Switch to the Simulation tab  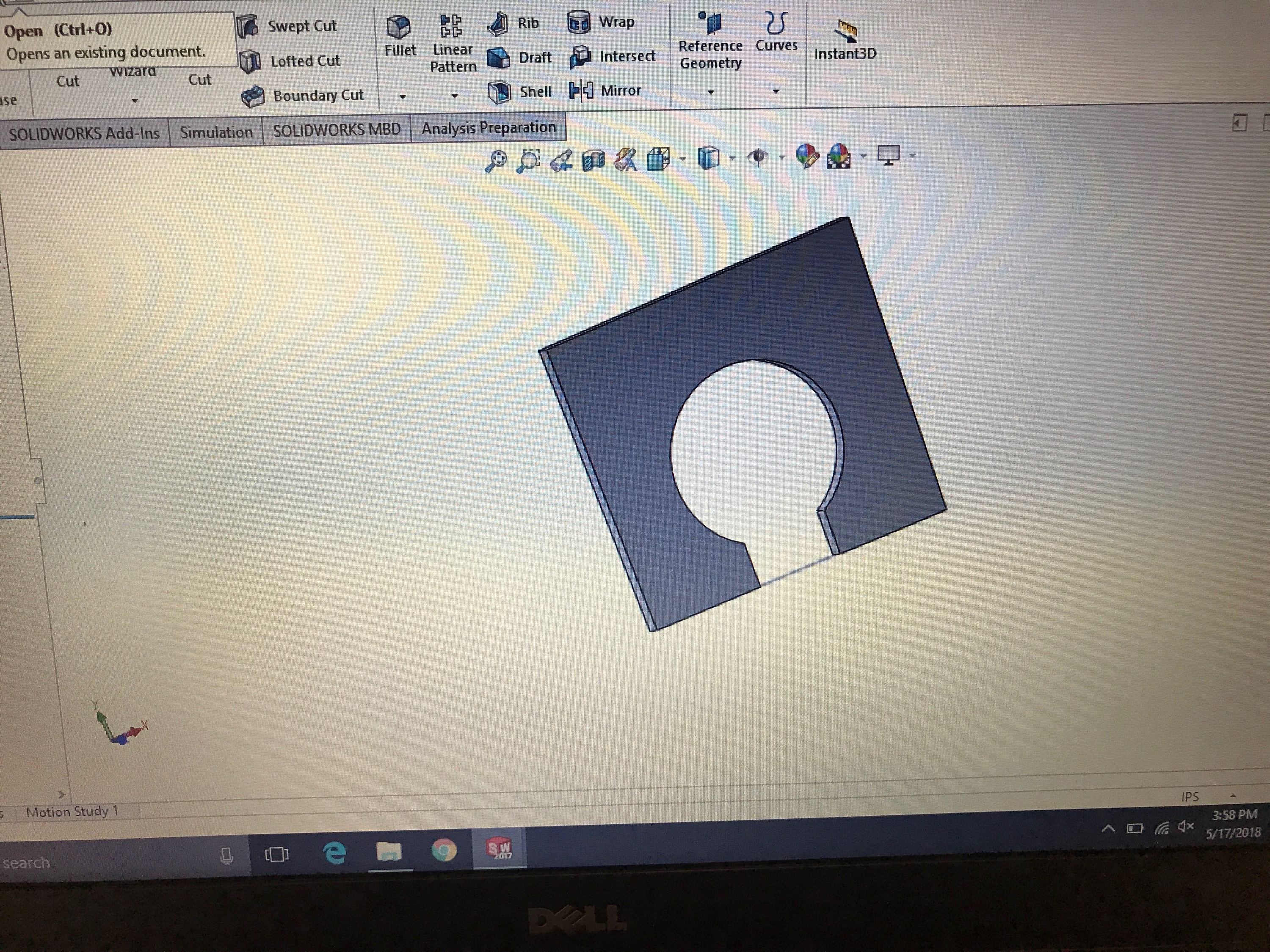216,132
